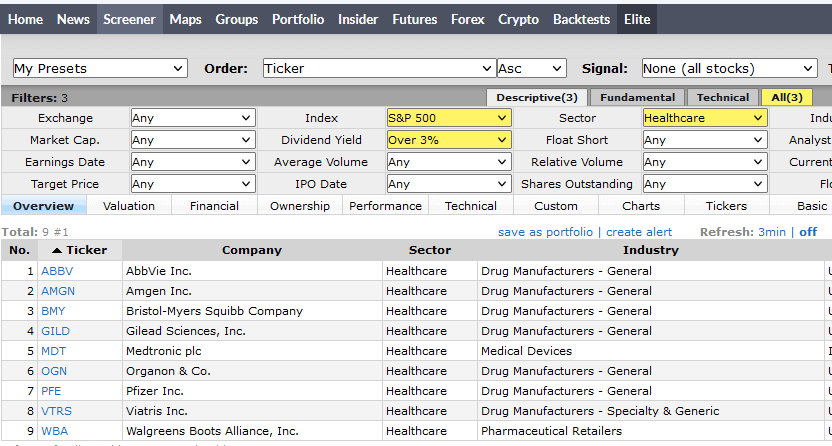Open the Home menu item
Image resolution: width=832 pixels, height=446 pixels.
25,20
